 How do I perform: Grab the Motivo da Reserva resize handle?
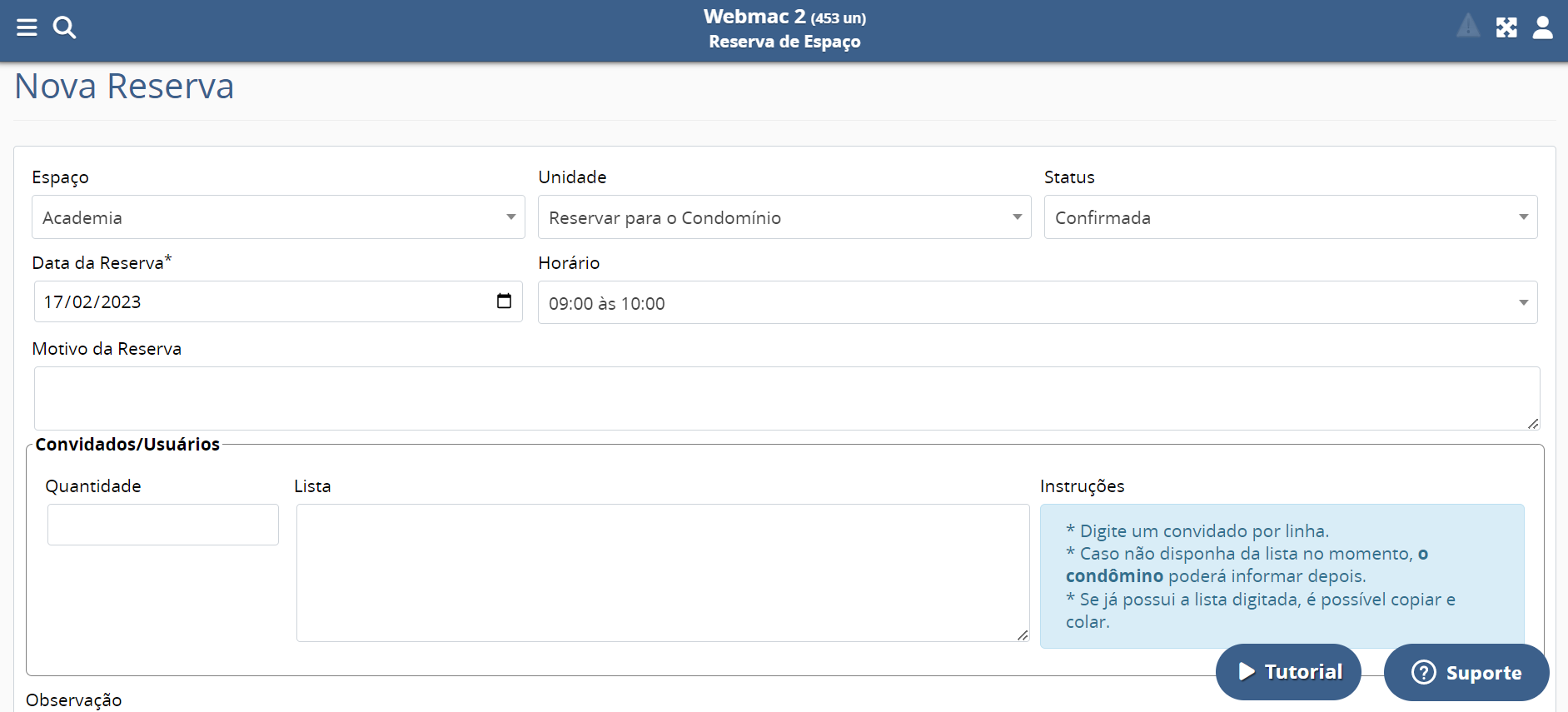(1533, 424)
